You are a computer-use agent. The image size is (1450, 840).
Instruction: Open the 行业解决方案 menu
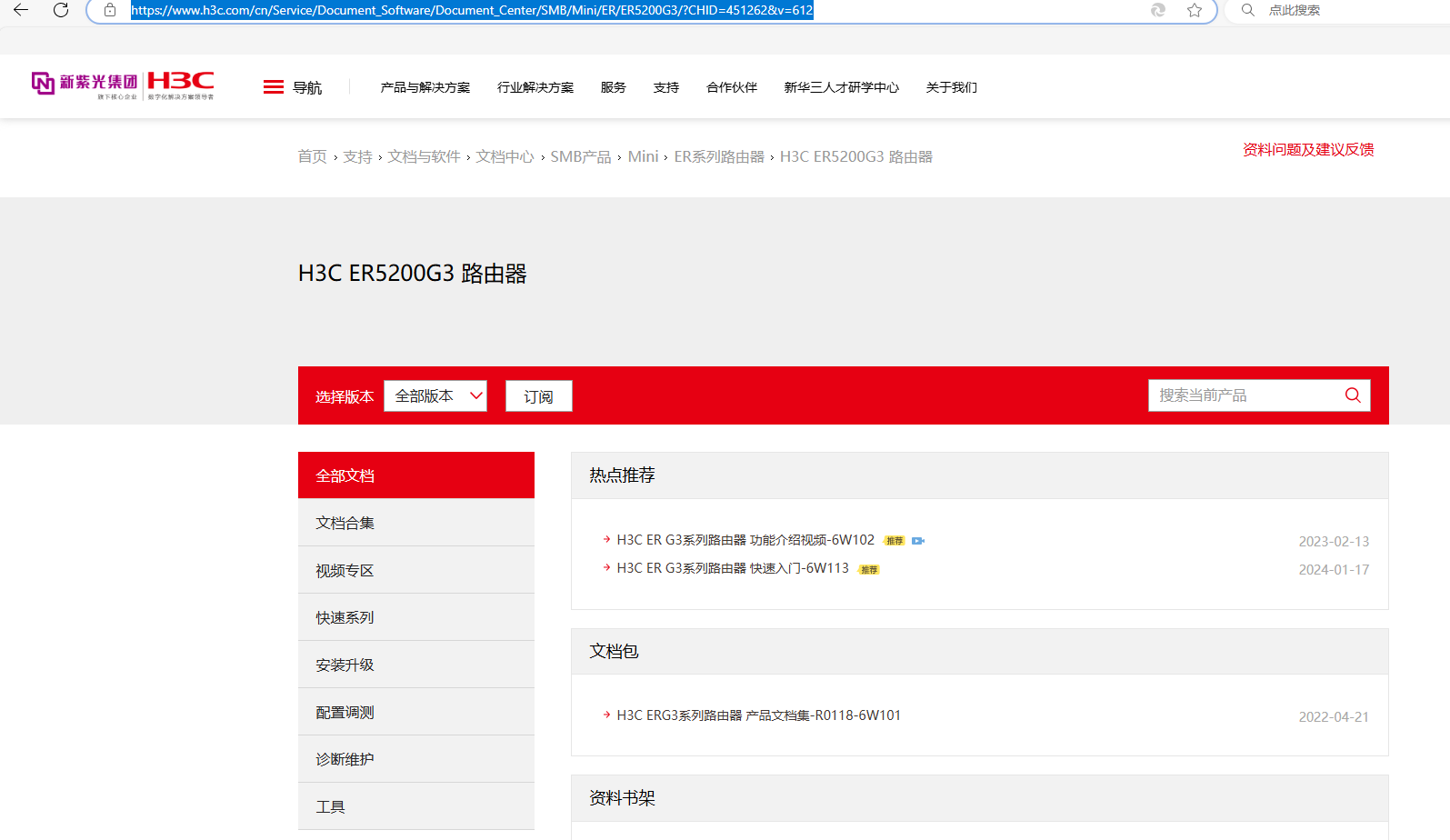click(x=535, y=87)
